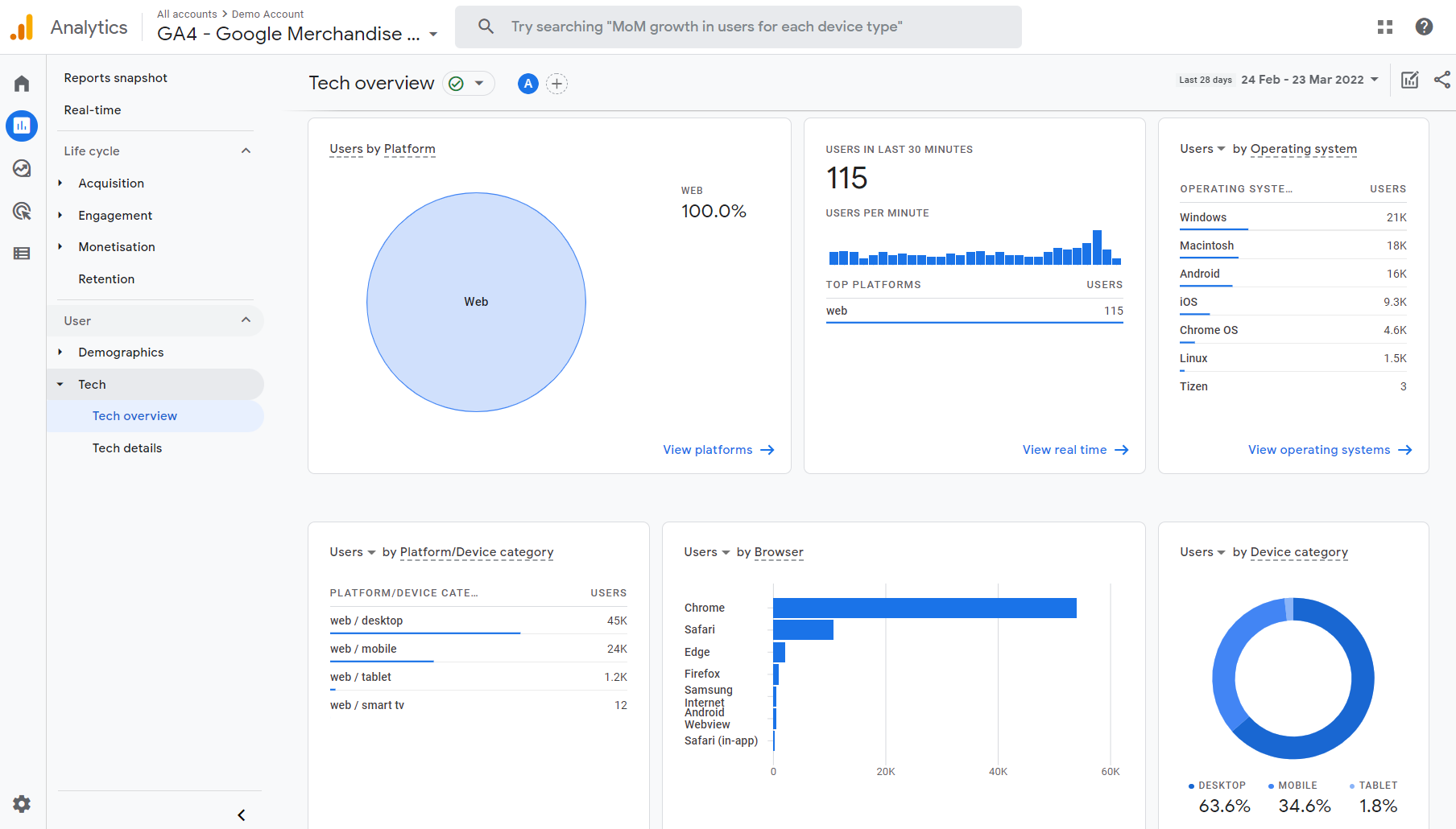This screenshot has height=829, width=1456.
Task: Click the Browser dimension link
Action: click(x=779, y=552)
